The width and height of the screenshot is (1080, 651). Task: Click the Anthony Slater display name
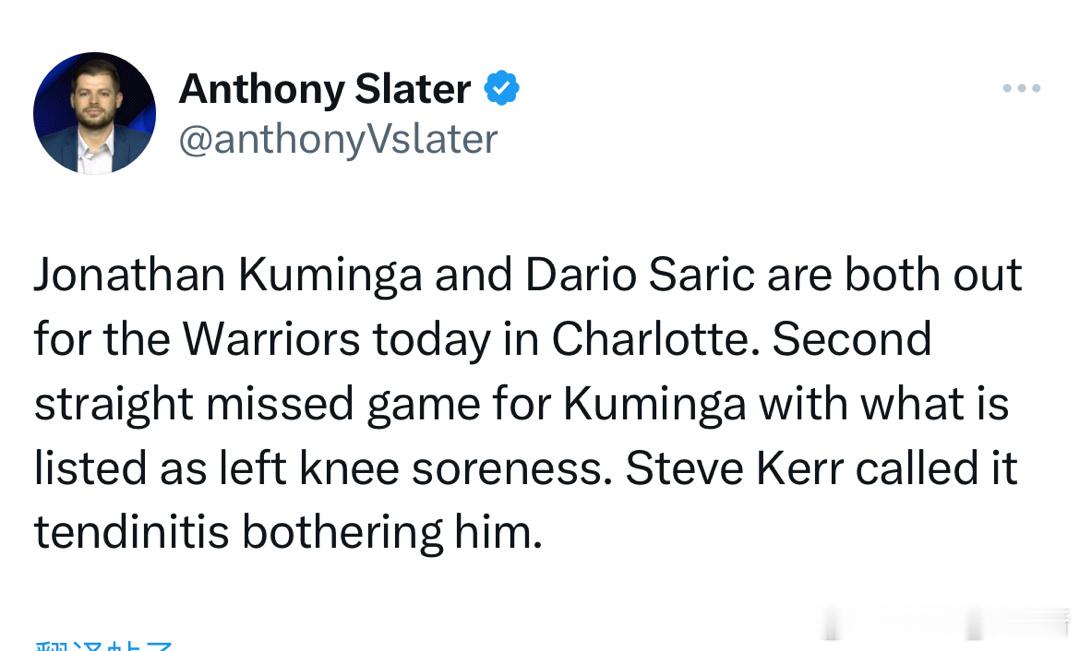pos(324,89)
